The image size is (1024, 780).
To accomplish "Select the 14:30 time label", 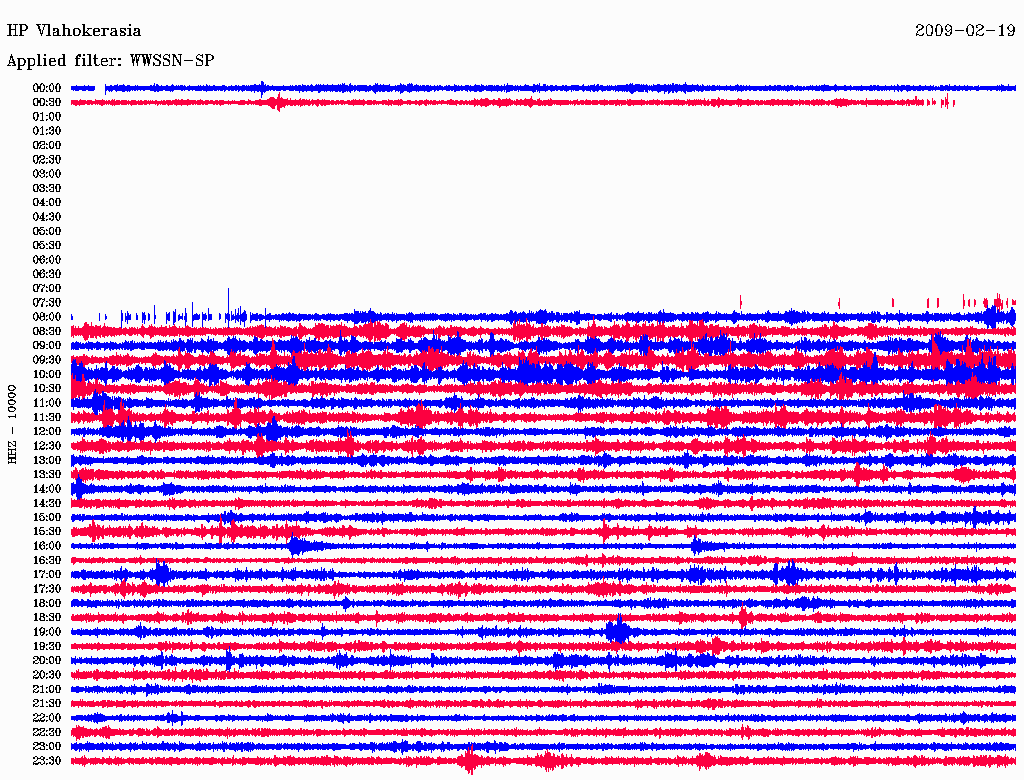I will [x=46, y=503].
